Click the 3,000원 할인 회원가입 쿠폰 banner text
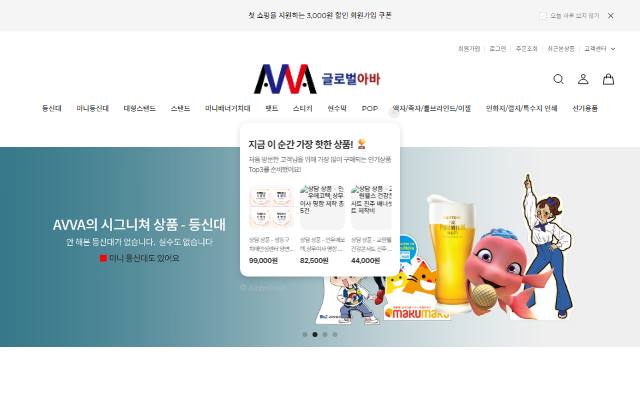The height and width of the screenshot is (400, 640). coord(320,16)
